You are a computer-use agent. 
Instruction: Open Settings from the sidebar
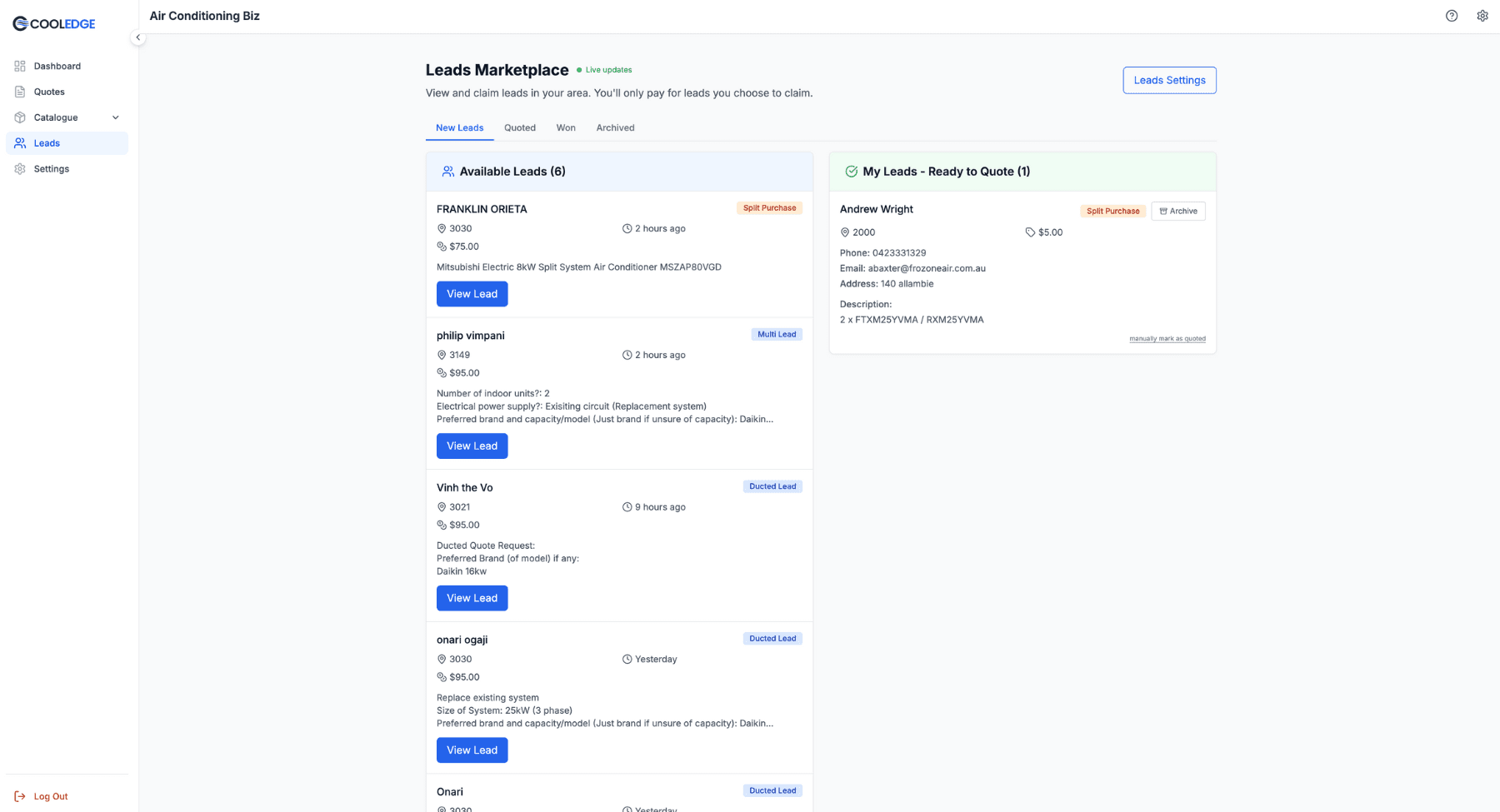(x=52, y=168)
